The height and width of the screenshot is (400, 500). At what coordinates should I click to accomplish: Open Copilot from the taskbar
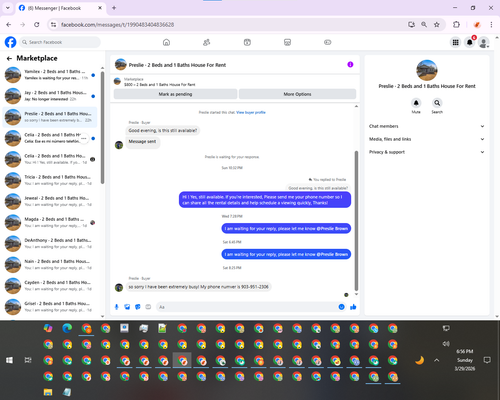[x=48, y=328]
